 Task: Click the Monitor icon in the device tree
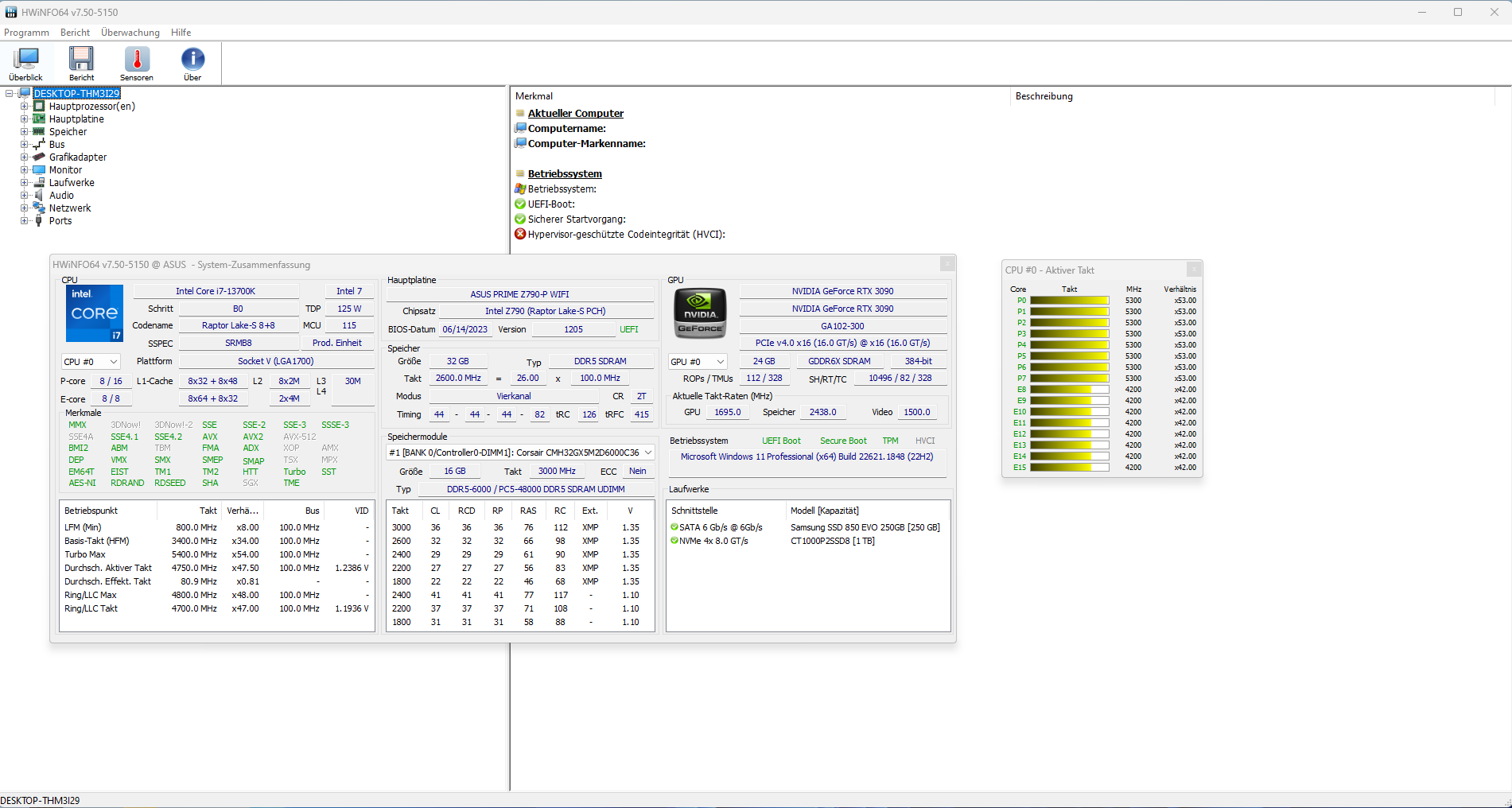pos(38,170)
